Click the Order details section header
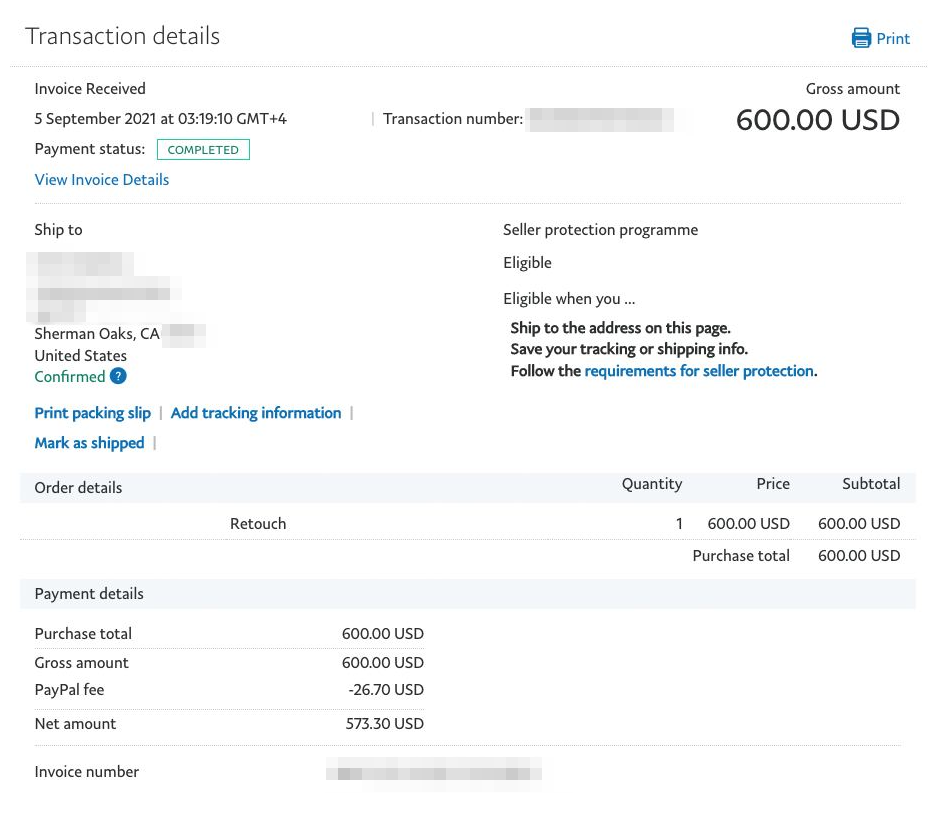The width and height of the screenshot is (952, 820). tap(79, 488)
